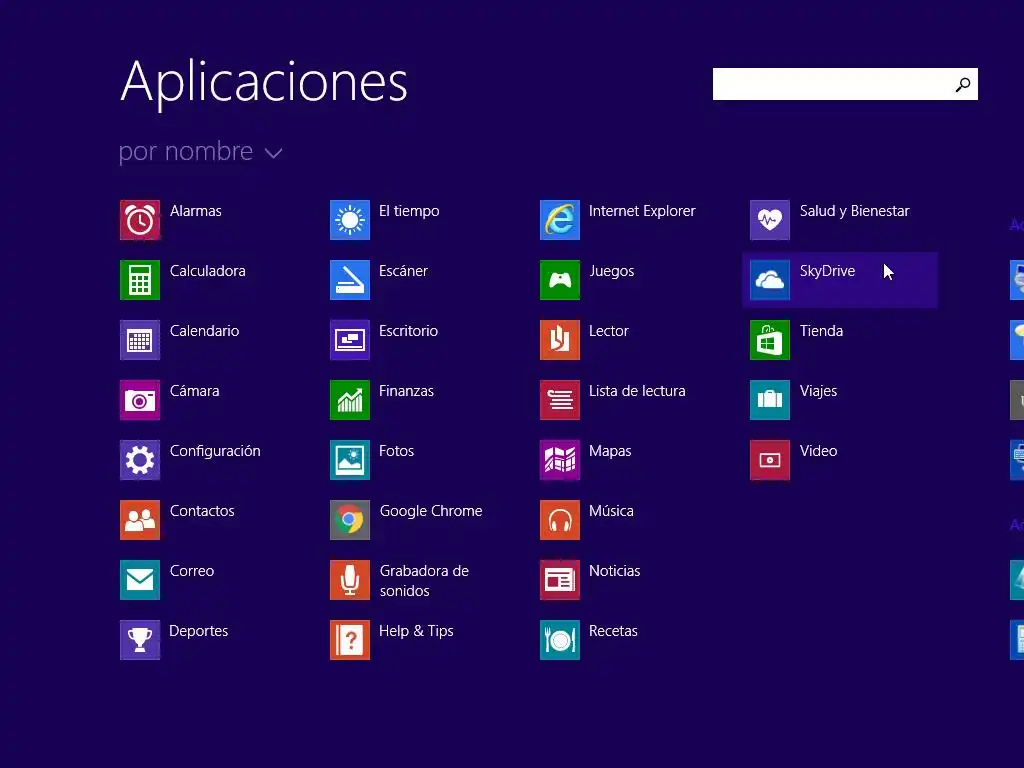Open Salud y Bienestar heart icon
Viewport: 1024px width, 768px height.
tap(770, 220)
